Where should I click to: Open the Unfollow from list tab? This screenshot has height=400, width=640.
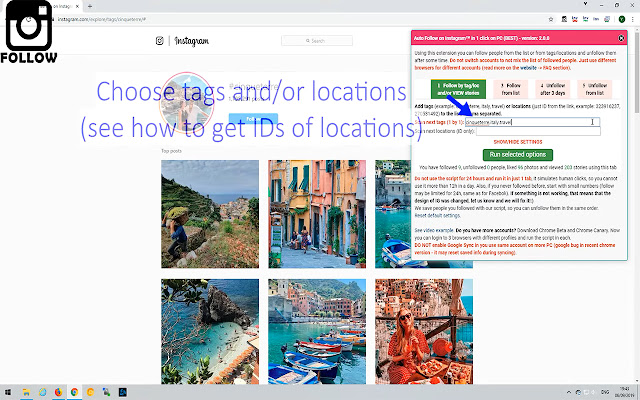pyautogui.click(x=595, y=89)
